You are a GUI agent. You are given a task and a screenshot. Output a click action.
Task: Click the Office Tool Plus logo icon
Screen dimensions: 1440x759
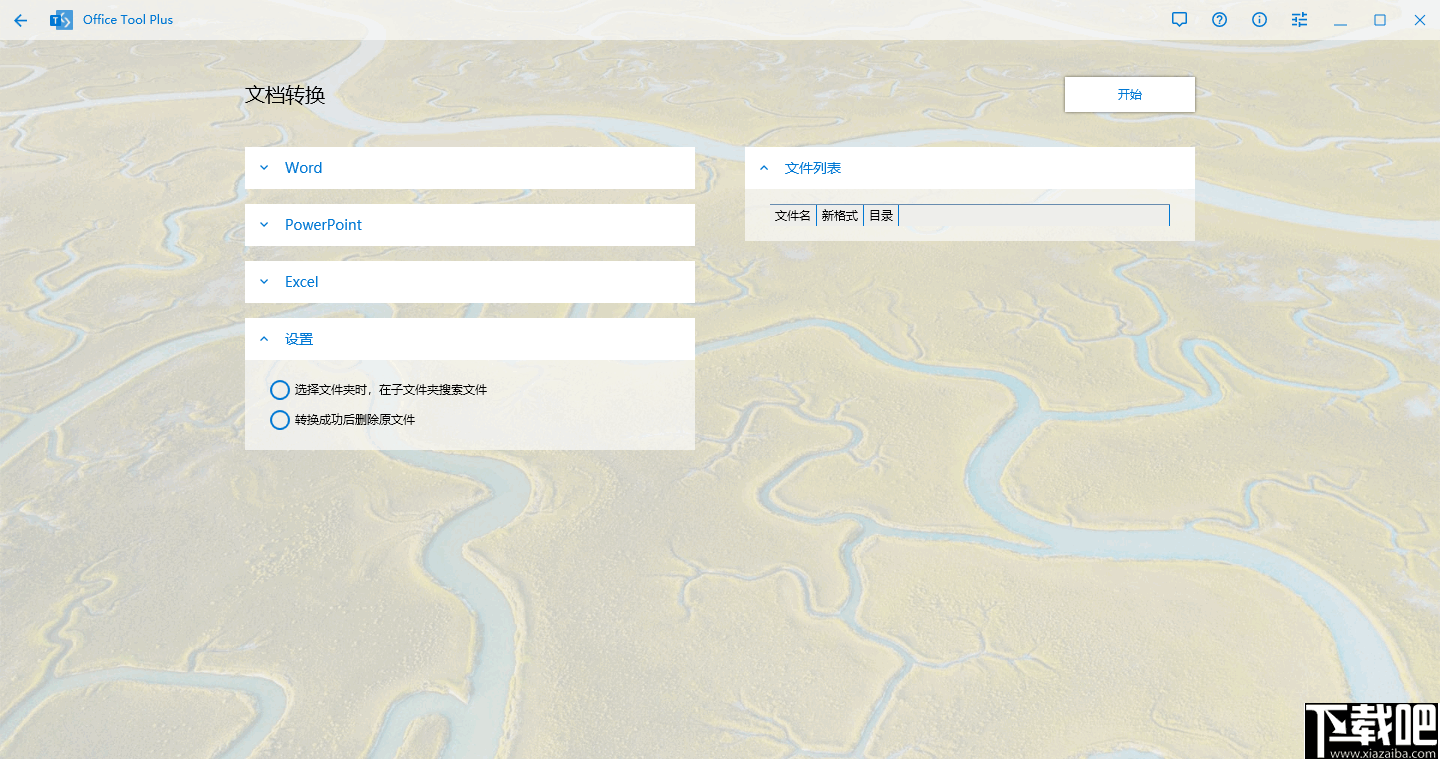pyautogui.click(x=61, y=20)
